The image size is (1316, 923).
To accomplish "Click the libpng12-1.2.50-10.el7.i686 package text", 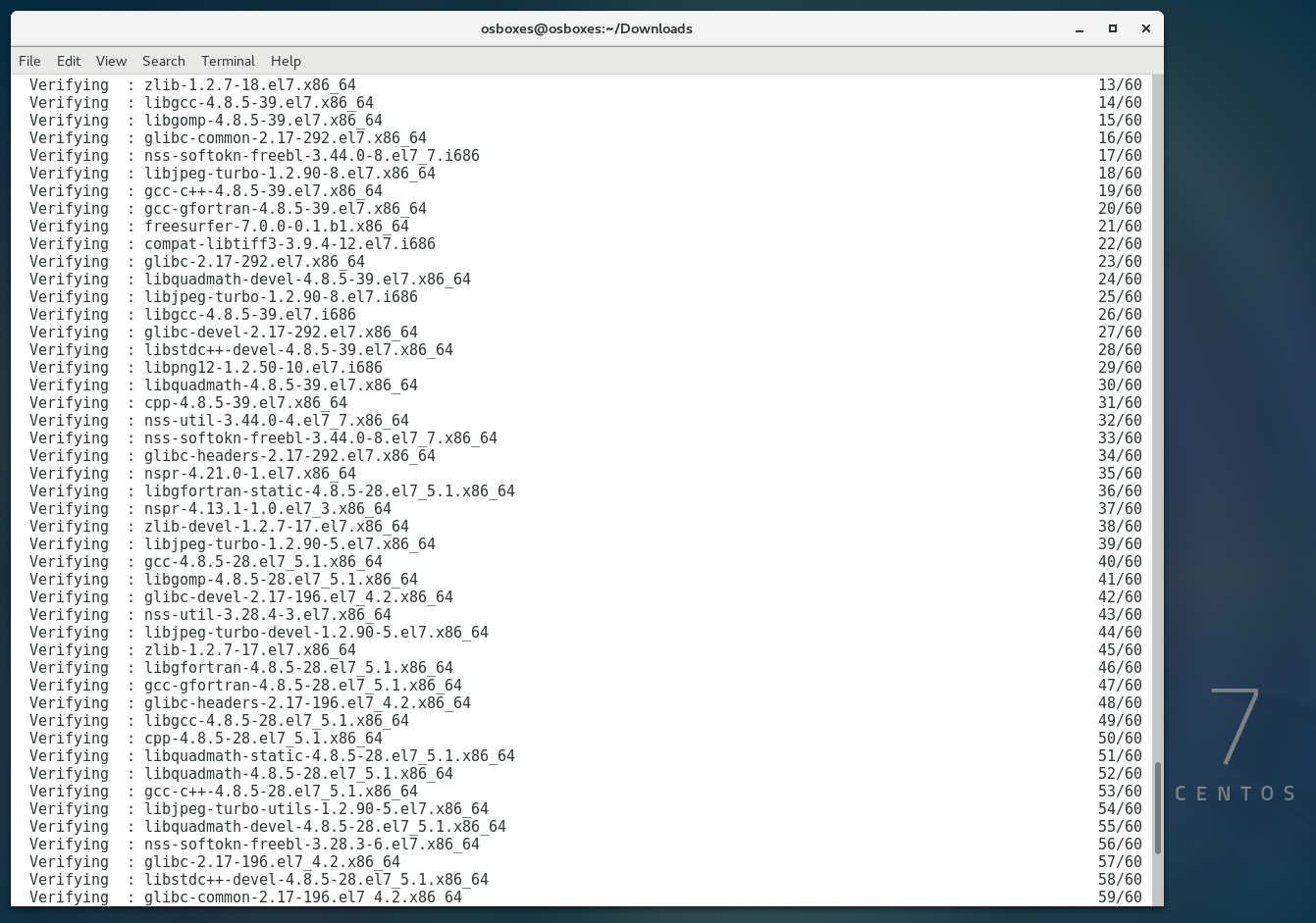I will pyautogui.click(x=263, y=368).
